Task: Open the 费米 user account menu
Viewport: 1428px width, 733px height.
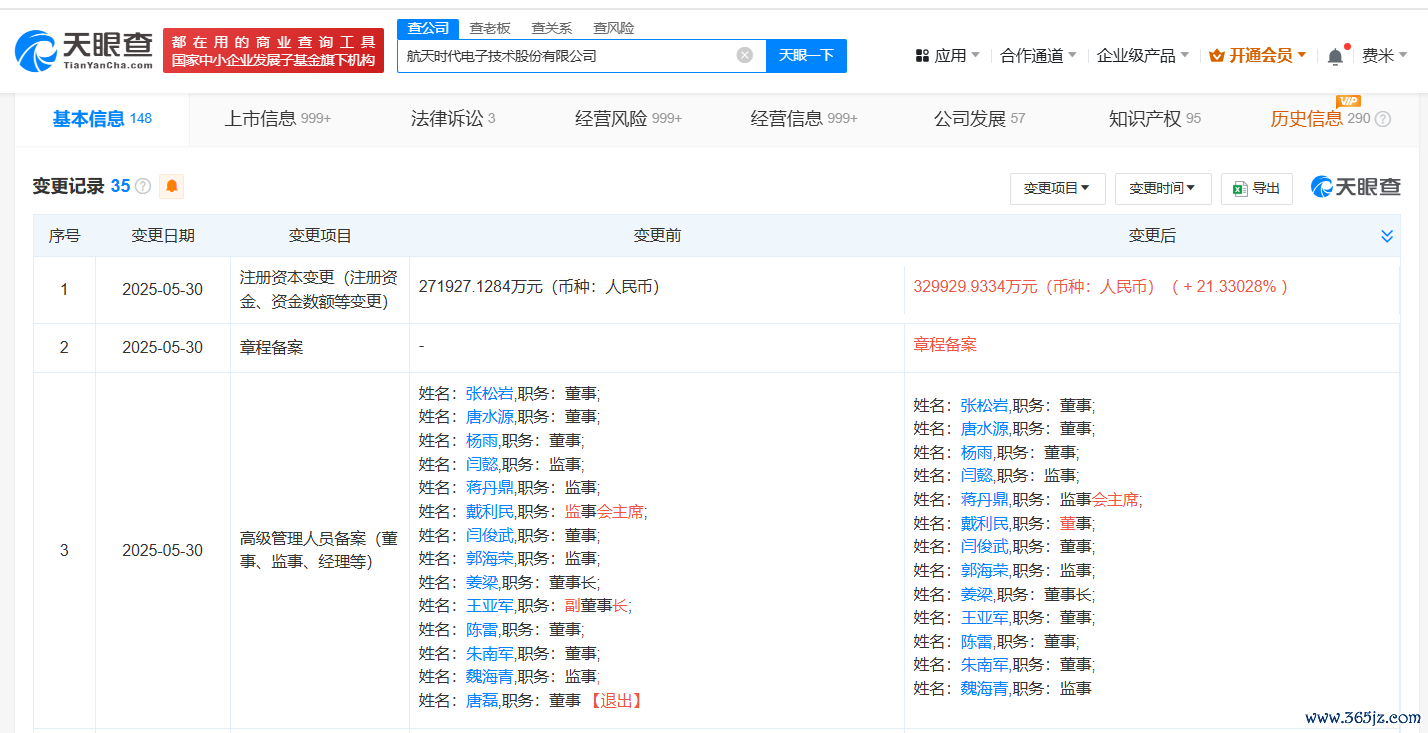Action: point(1384,56)
